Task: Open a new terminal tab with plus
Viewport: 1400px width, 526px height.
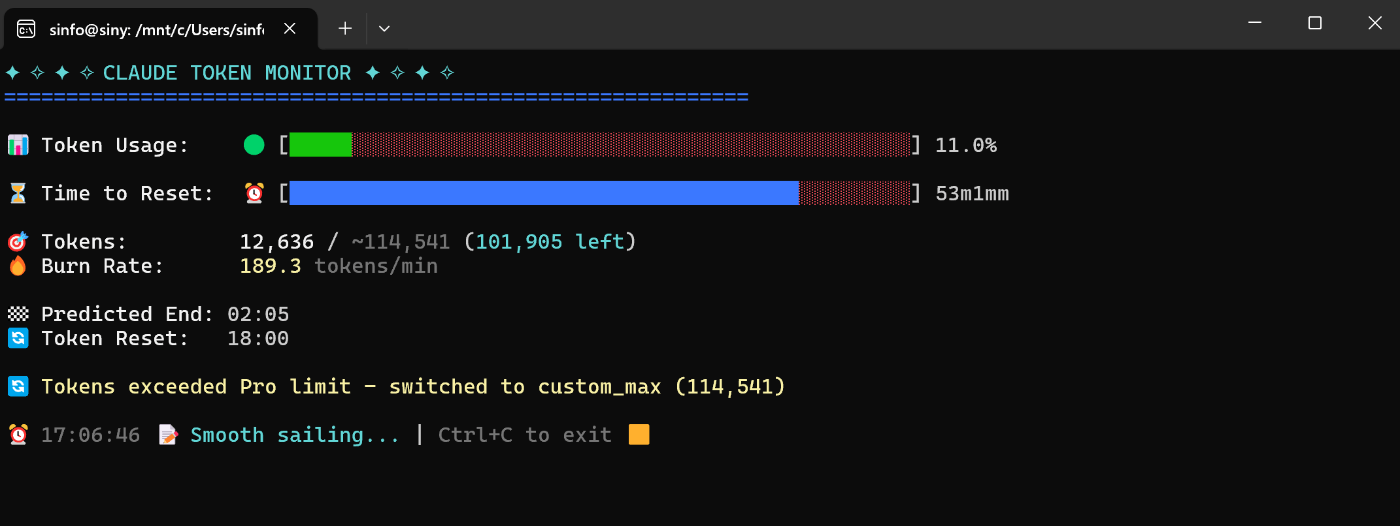Action: [345, 29]
